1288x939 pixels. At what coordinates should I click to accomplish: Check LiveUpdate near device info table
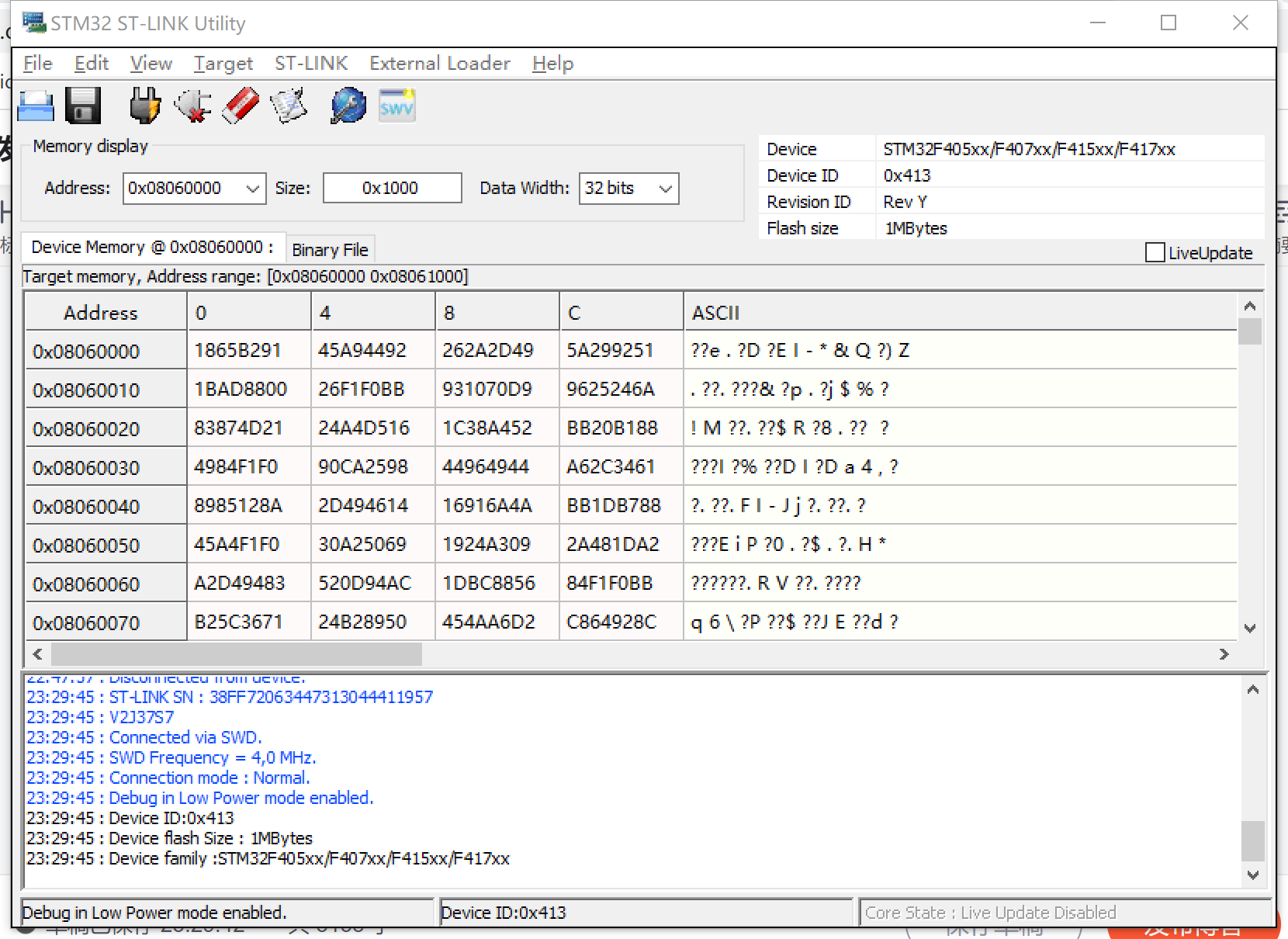point(1155,252)
